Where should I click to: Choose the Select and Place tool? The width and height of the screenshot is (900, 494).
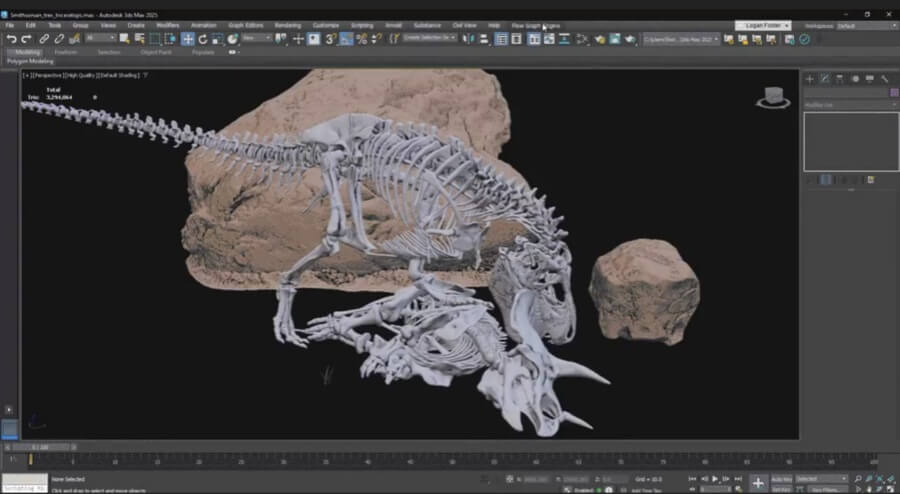point(232,39)
